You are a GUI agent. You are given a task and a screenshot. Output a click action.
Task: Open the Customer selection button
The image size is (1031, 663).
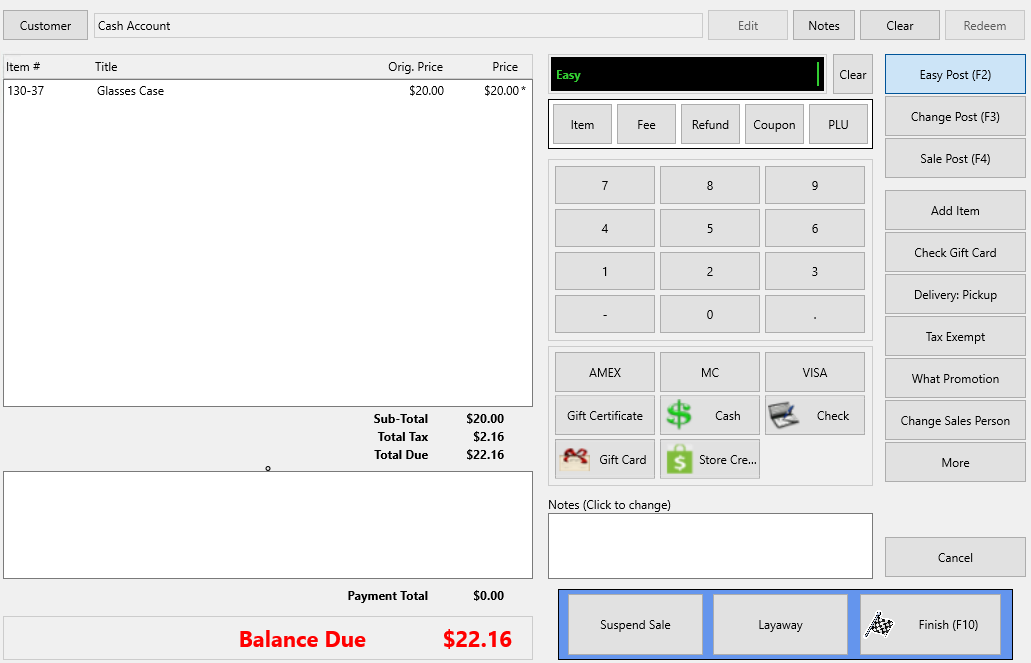[x=45, y=26]
